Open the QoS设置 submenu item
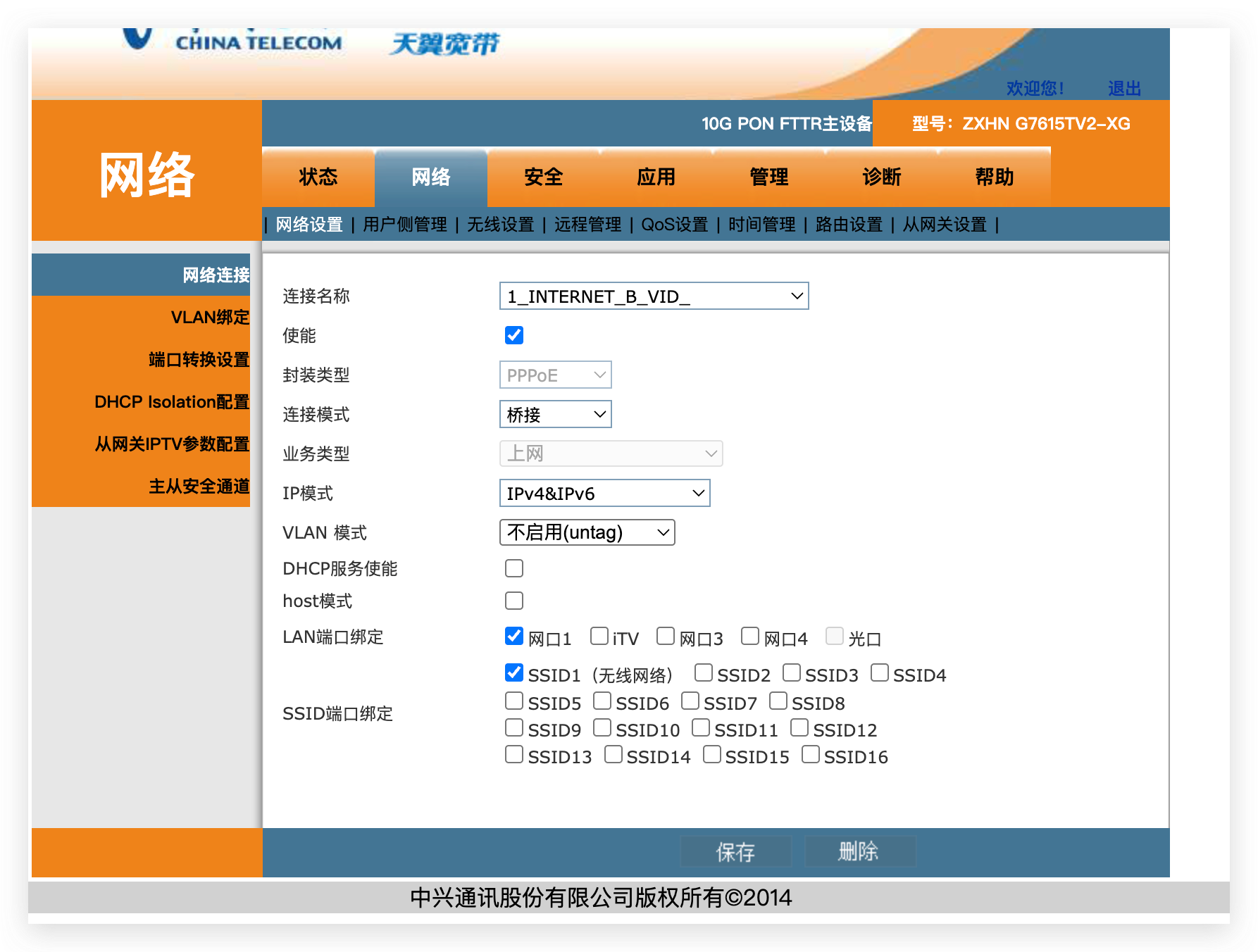1258x952 pixels. (674, 225)
